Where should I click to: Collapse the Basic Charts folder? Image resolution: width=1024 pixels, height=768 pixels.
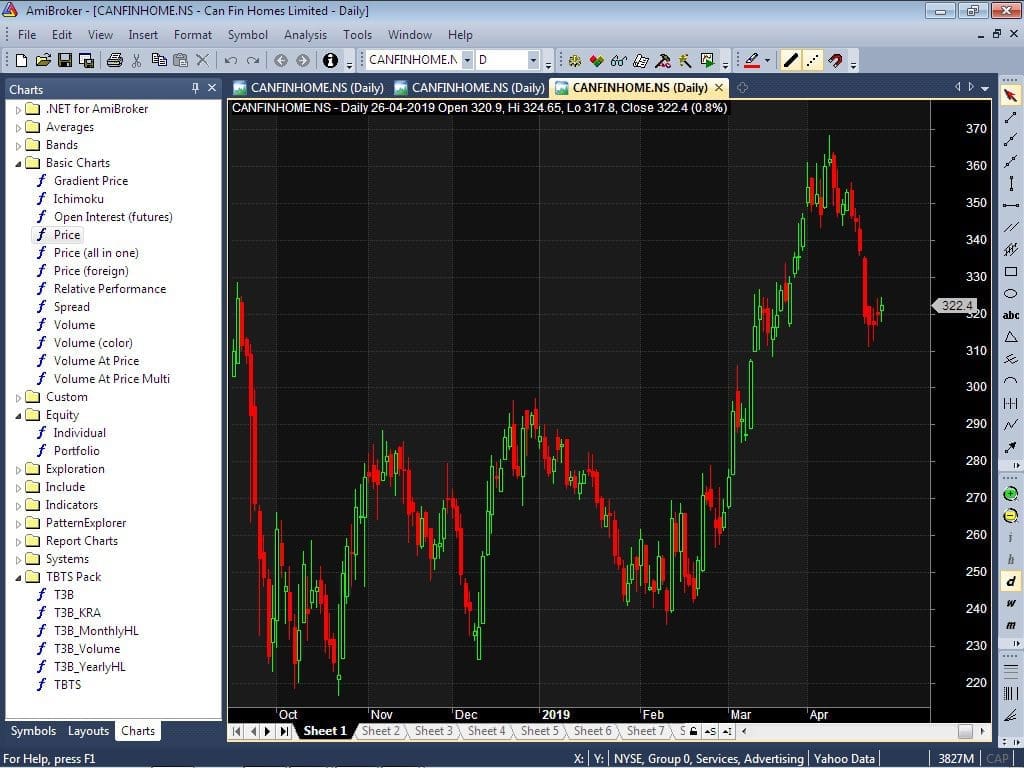(18, 164)
